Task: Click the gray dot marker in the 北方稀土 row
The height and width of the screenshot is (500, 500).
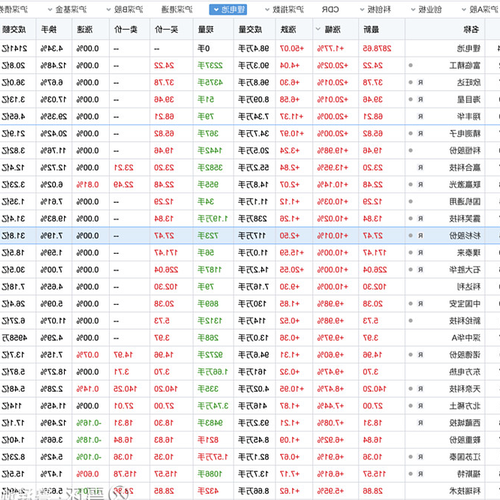Action: click(411, 406)
